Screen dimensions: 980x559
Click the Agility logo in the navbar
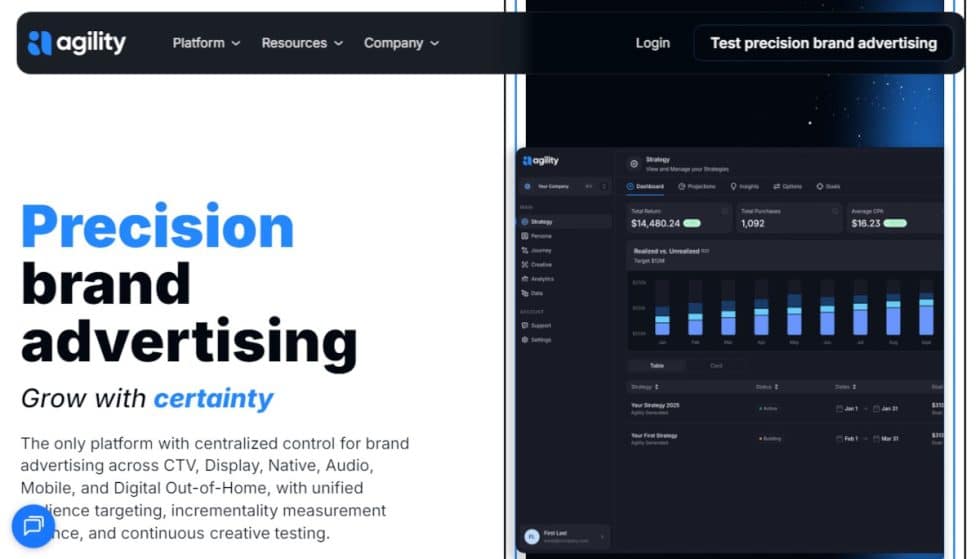[77, 43]
